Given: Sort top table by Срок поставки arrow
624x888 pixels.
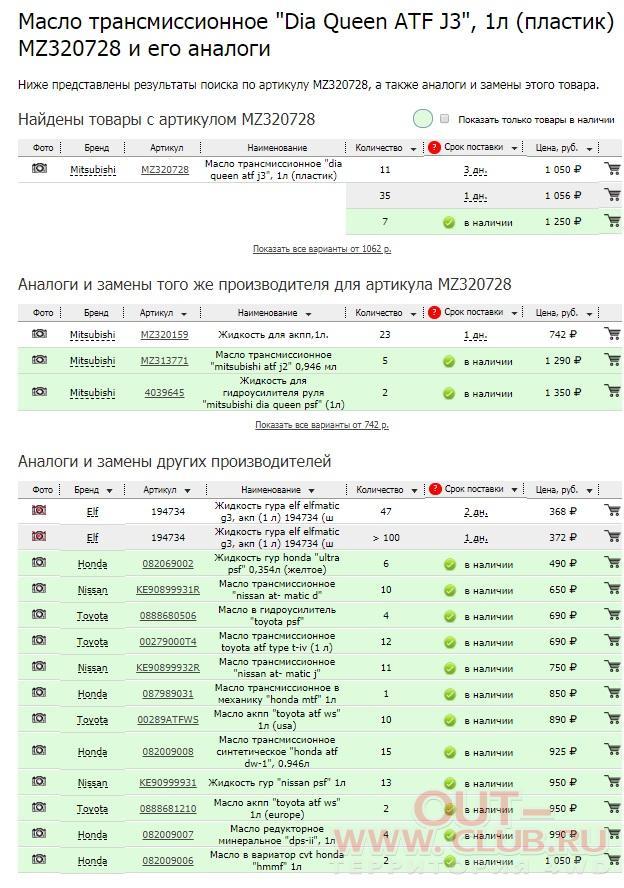Looking at the screenshot, I should pos(514,148).
